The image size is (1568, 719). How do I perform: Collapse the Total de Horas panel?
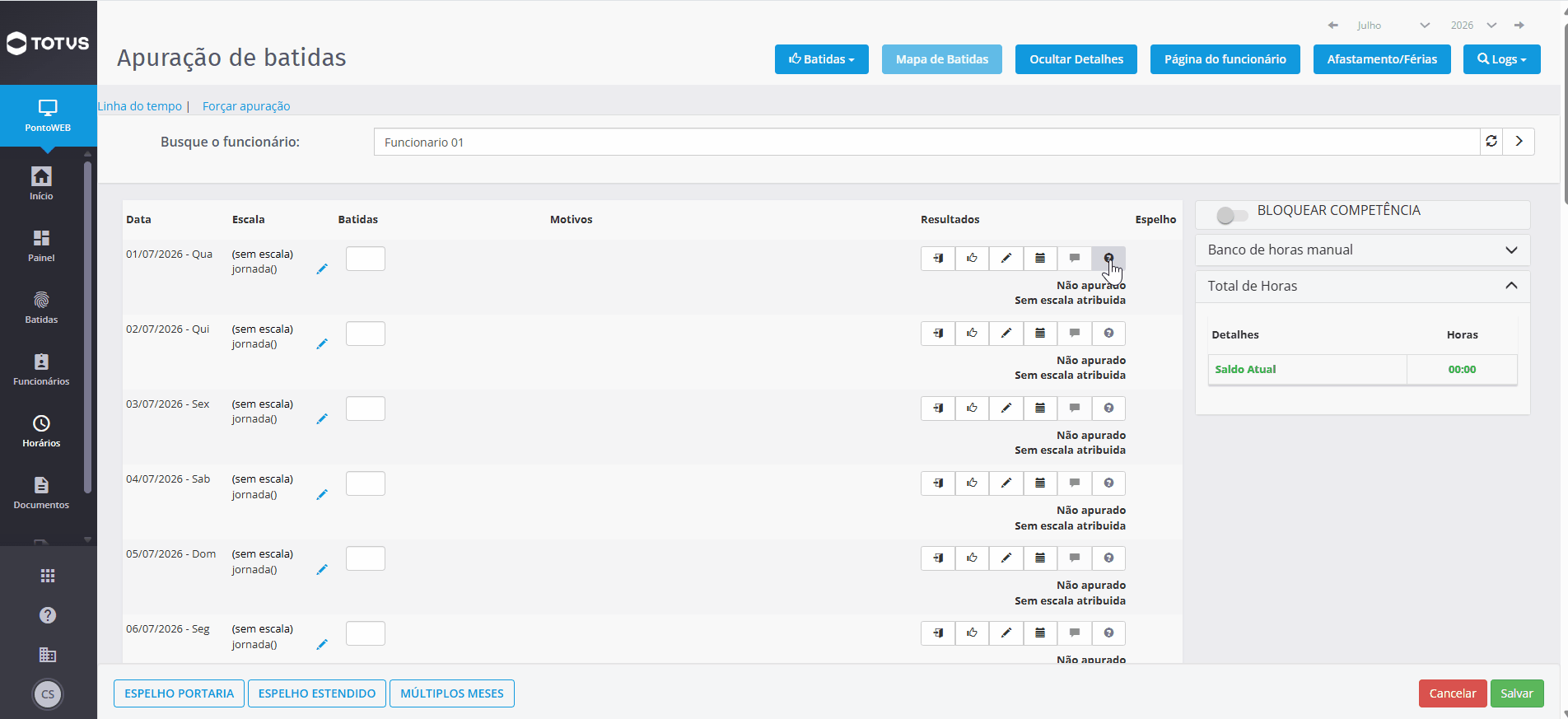pyautogui.click(x=1363, y=287)
